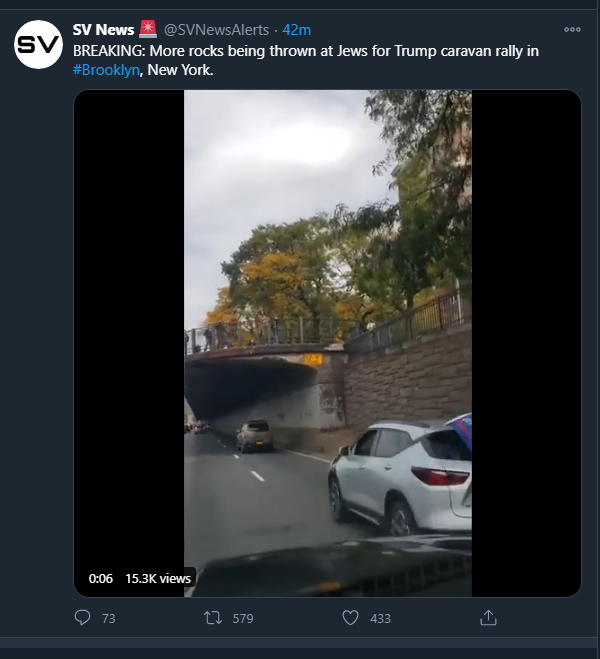Click the red siren emoji beside SV News
The height and width of the screenshot is (659, 600).
[147, 29]
